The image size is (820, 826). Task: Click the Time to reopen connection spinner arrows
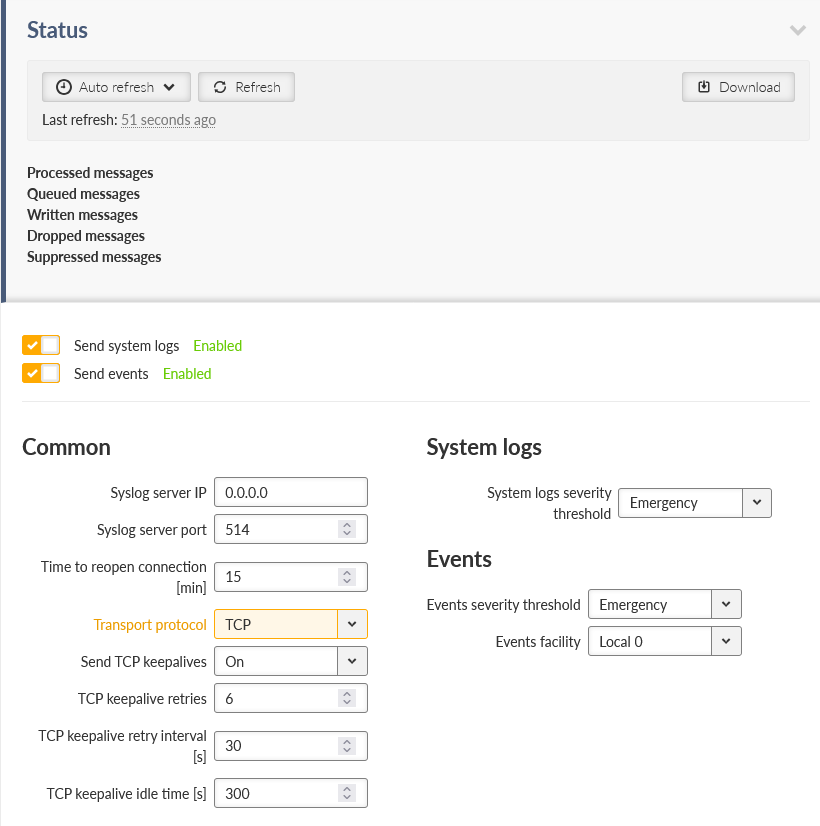(x=347, y=577)
